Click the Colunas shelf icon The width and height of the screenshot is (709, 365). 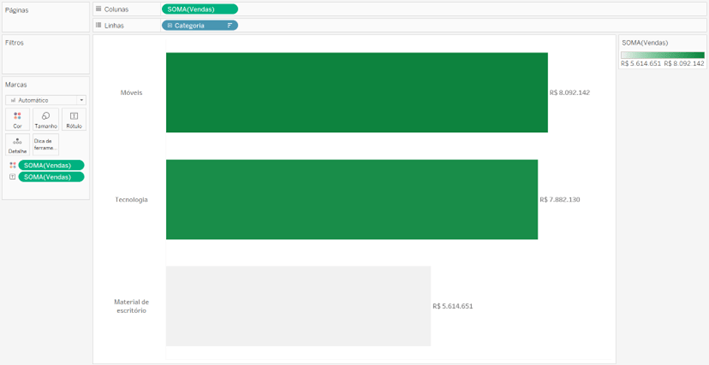point(98,9)
